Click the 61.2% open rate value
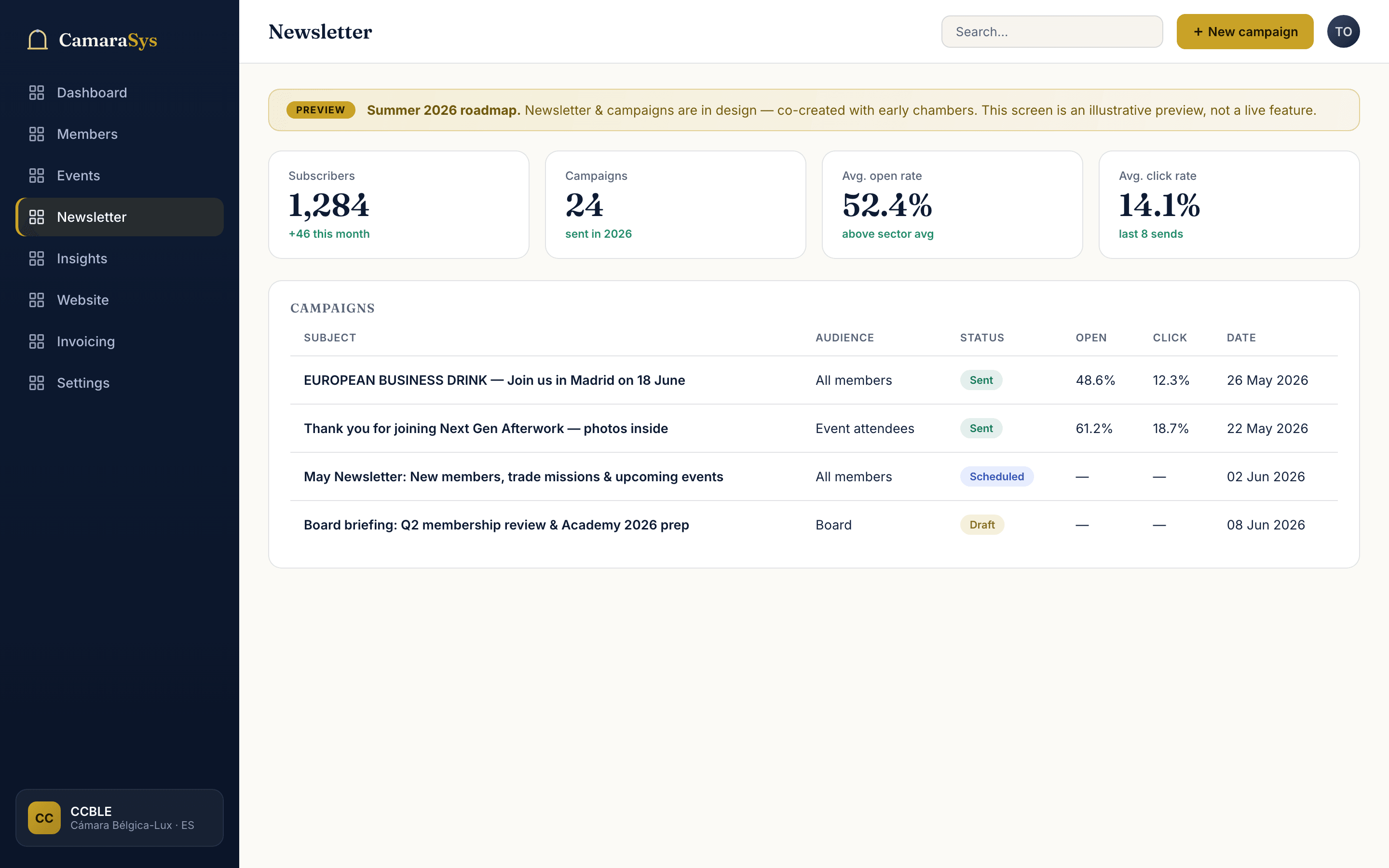Viewport: 1389px width, 868px height. 1094,428
